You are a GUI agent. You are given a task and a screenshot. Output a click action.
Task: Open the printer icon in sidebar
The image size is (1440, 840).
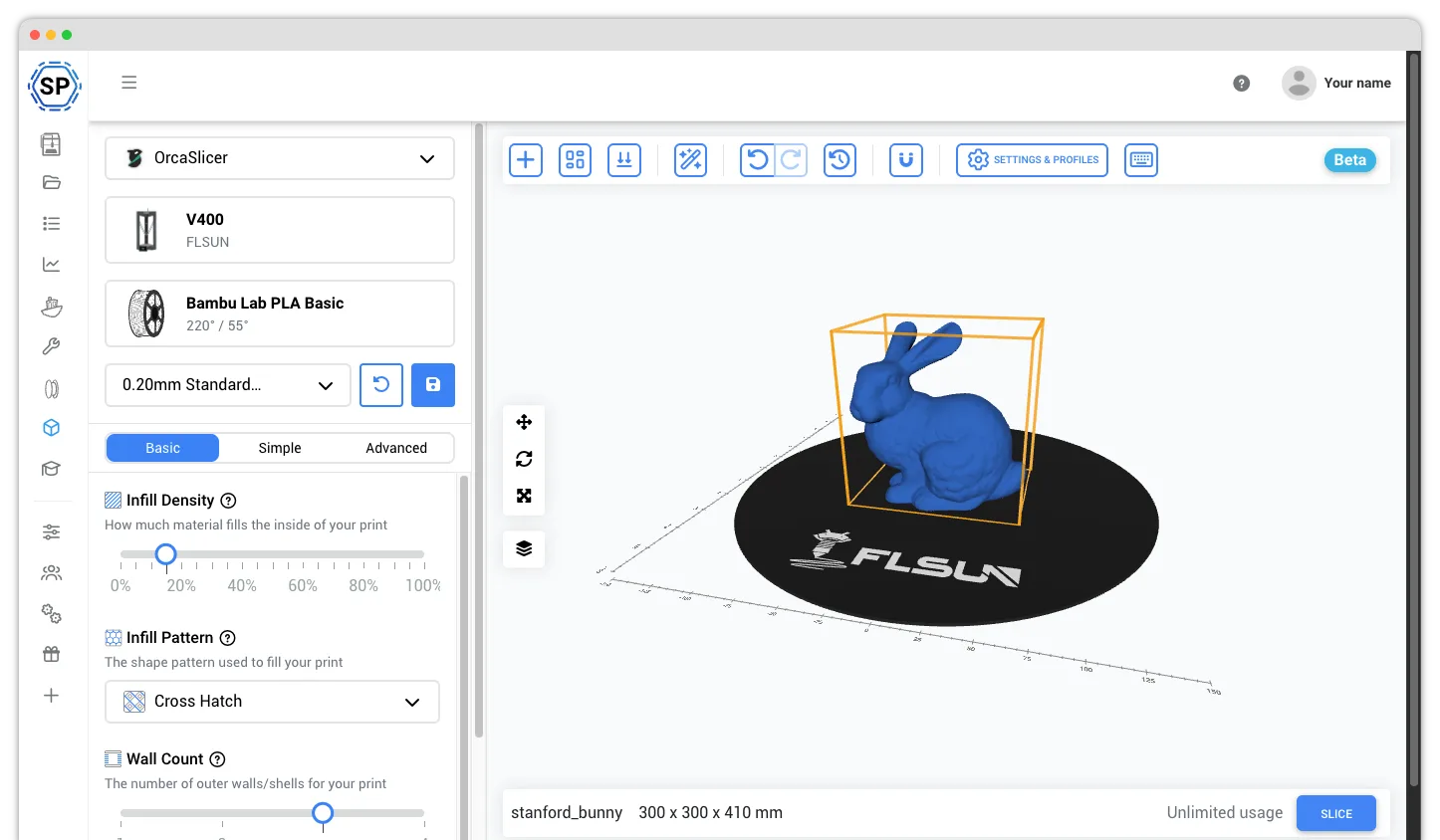tap(51, 144)
